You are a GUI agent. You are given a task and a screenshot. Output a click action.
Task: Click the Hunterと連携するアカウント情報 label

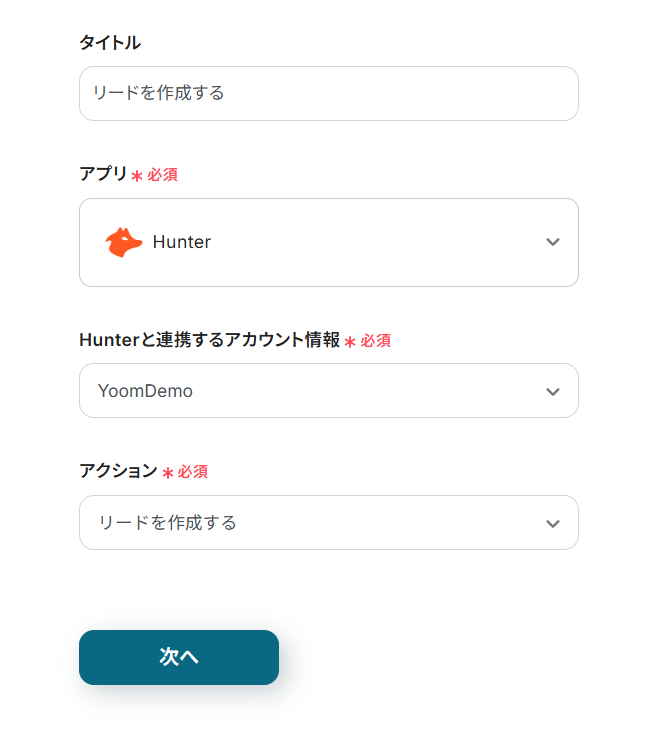[x=209, y=340]
